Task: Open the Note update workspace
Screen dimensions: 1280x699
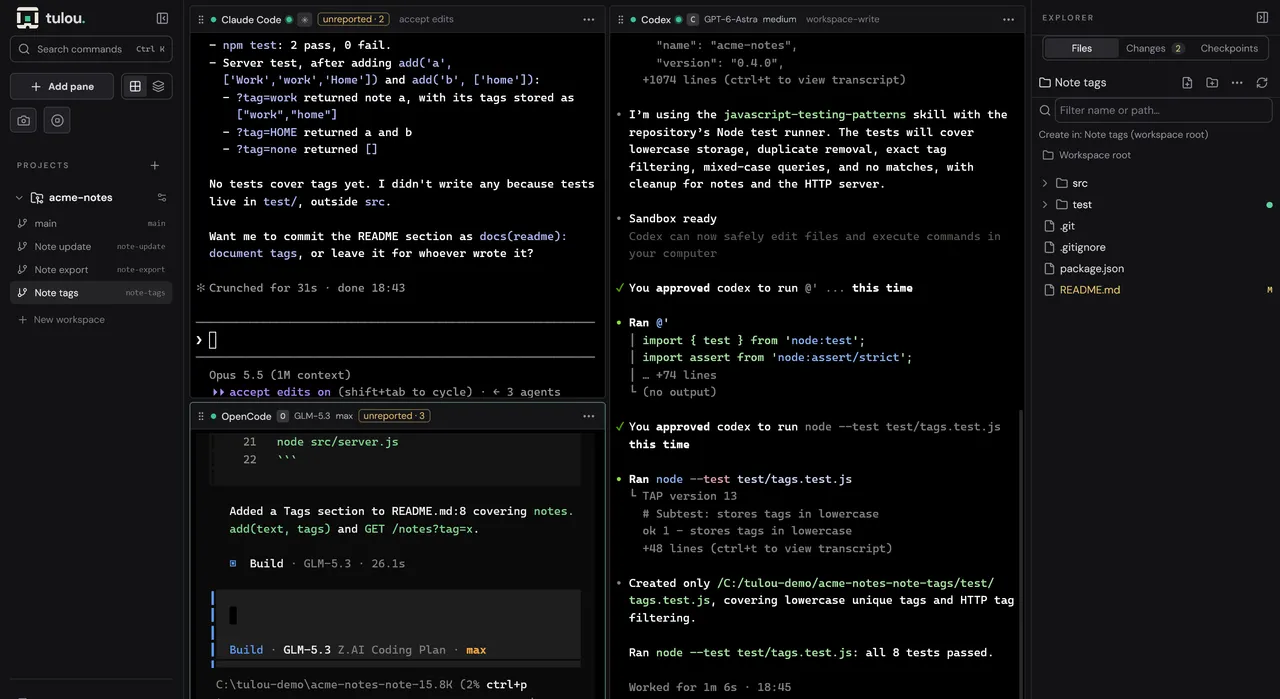Action: pos(91,246)
